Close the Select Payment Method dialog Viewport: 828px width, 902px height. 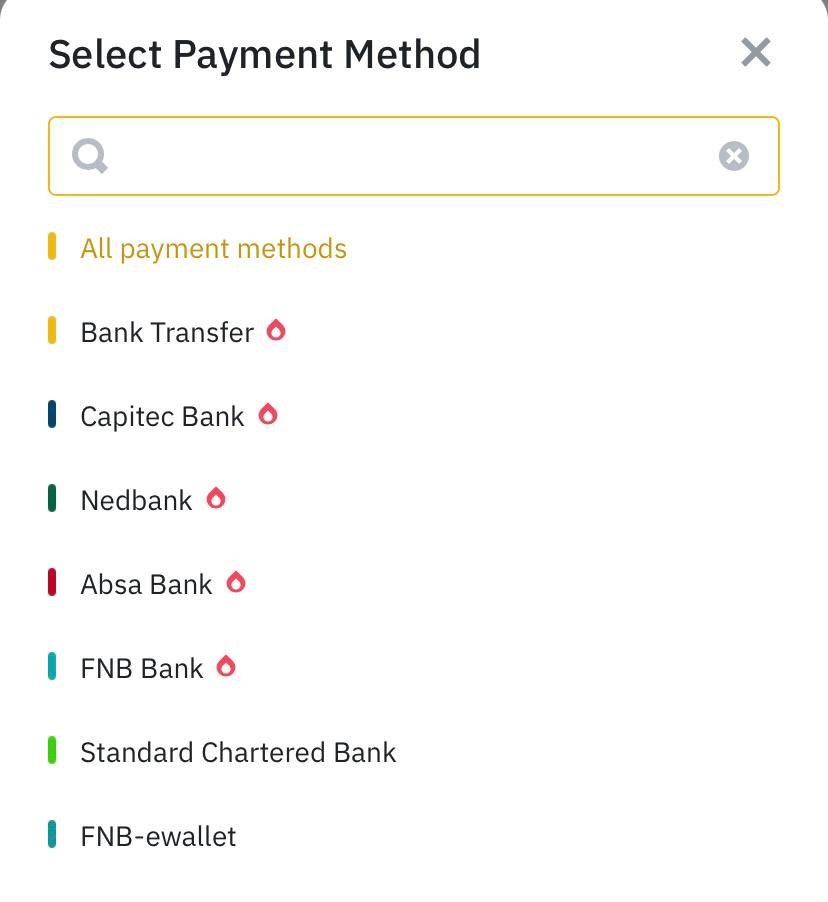coord(756,52)
